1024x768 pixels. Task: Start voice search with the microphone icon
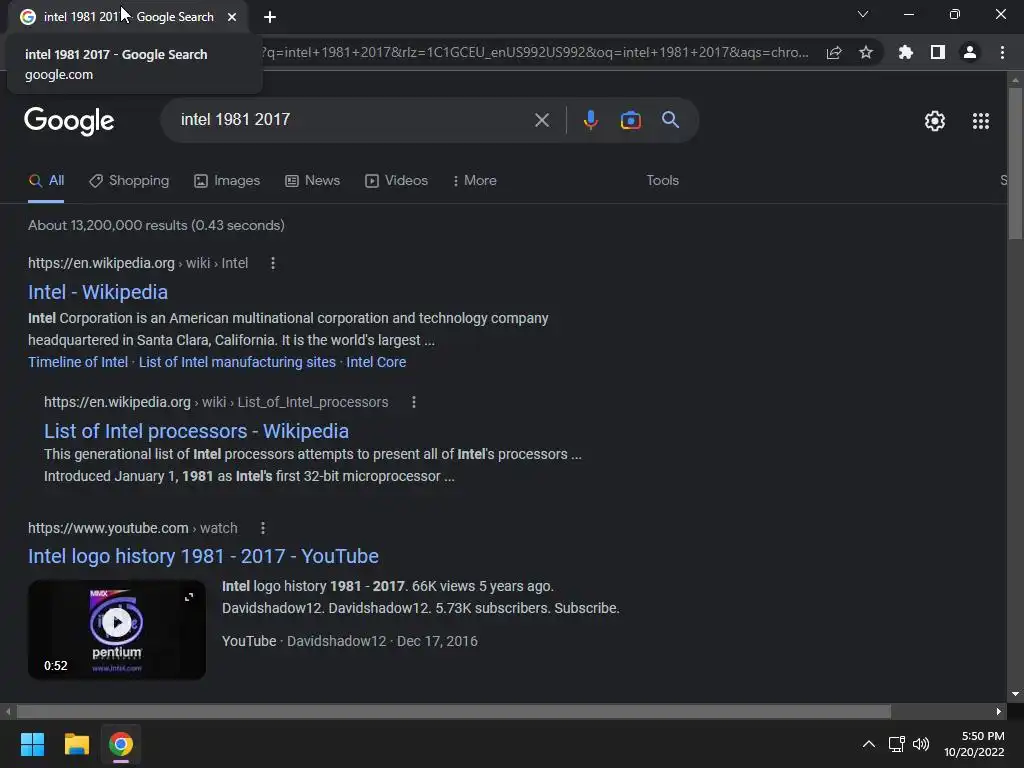tap(590, 120)
